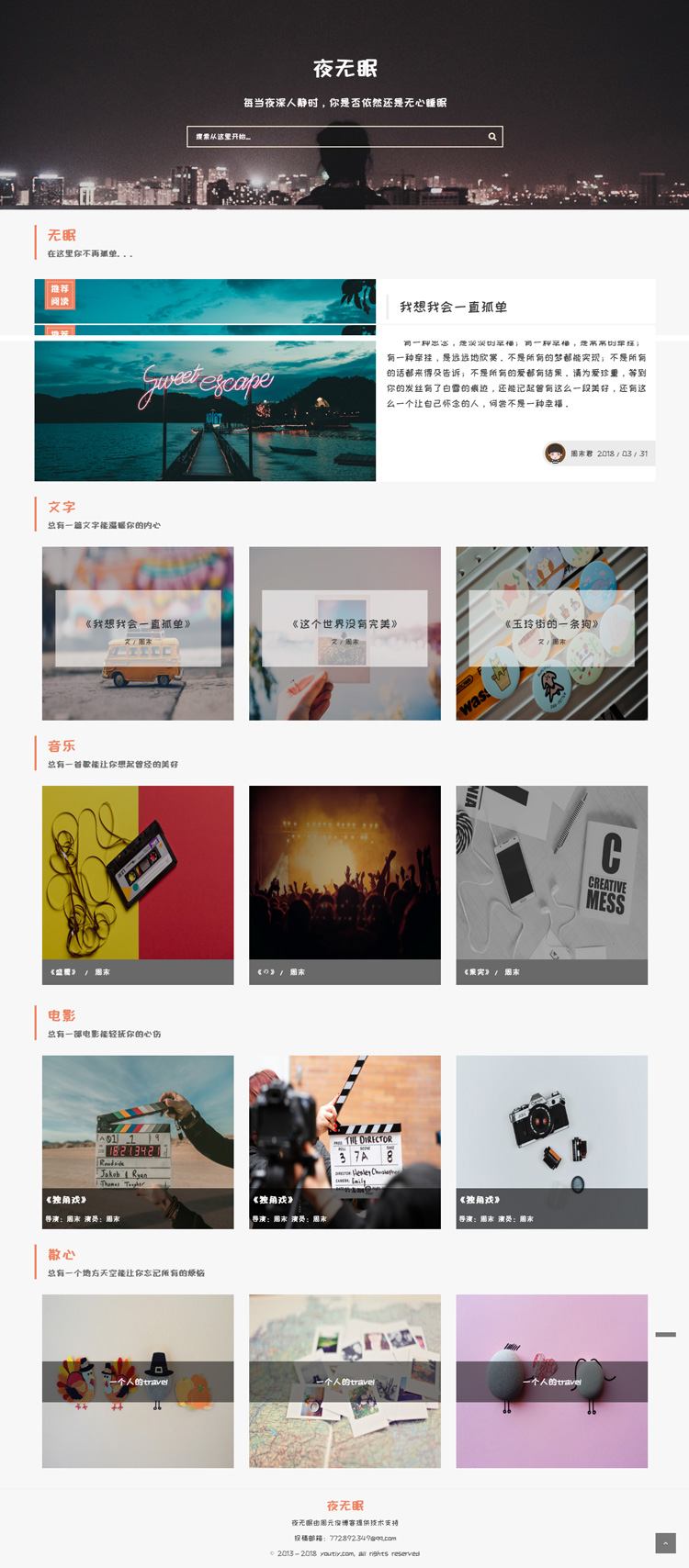Open the cassette tape music card
Screen dimensions: 689x1568
pos(138,885)
